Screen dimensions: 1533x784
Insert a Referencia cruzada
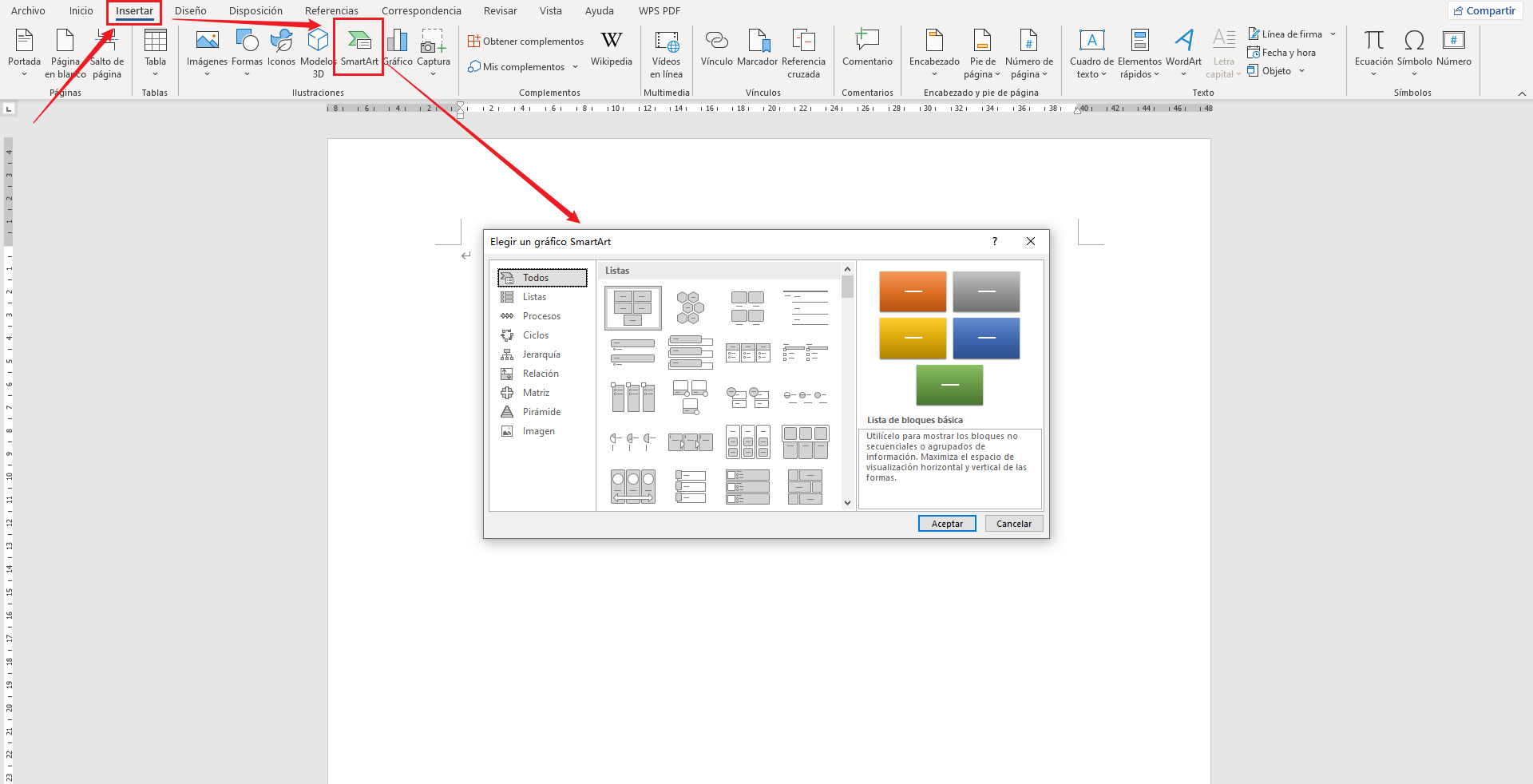tap(803, 53)
